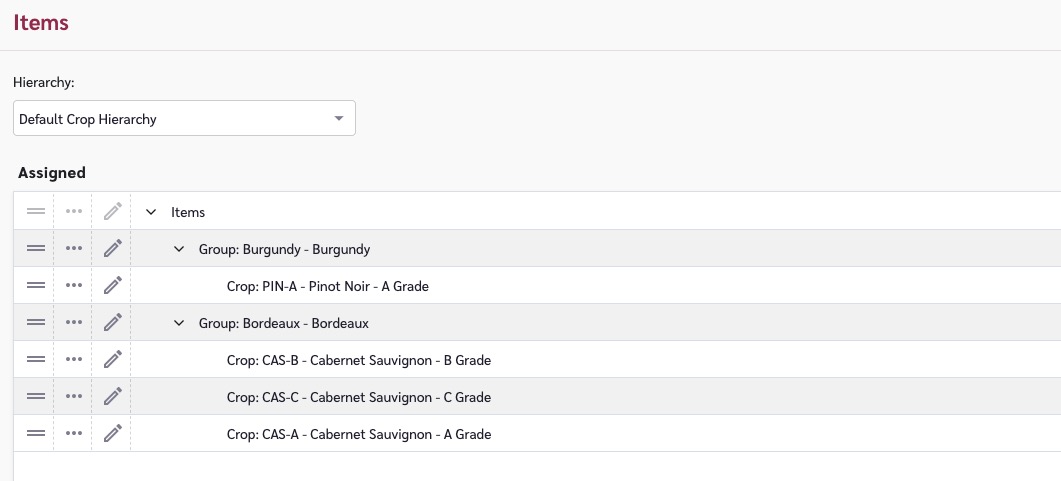
Task: Edit the Bordeaux group with pencil icon
Action: (x=113, y=323)
